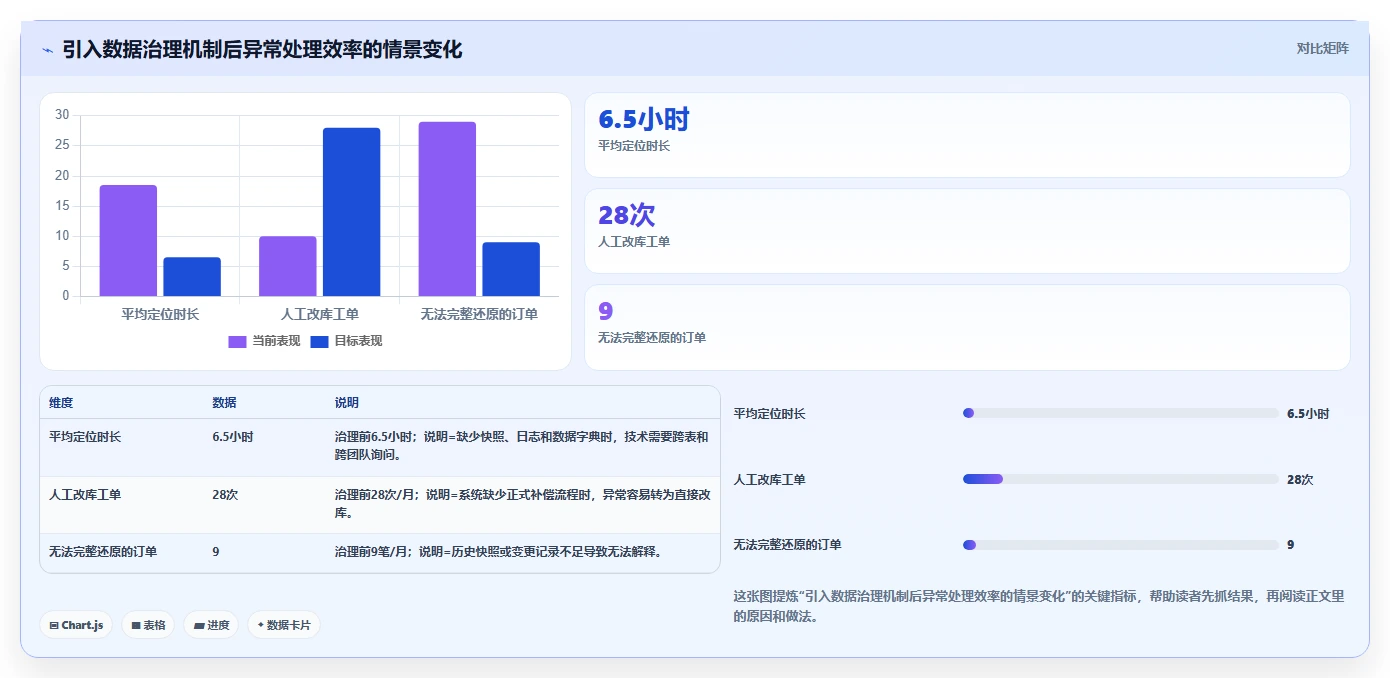Image resolution: width=1390 pixels, height=678 pixels.
Task: Click the 人工改库工单 chart x-axis label
Action: (x=320, y=314)
